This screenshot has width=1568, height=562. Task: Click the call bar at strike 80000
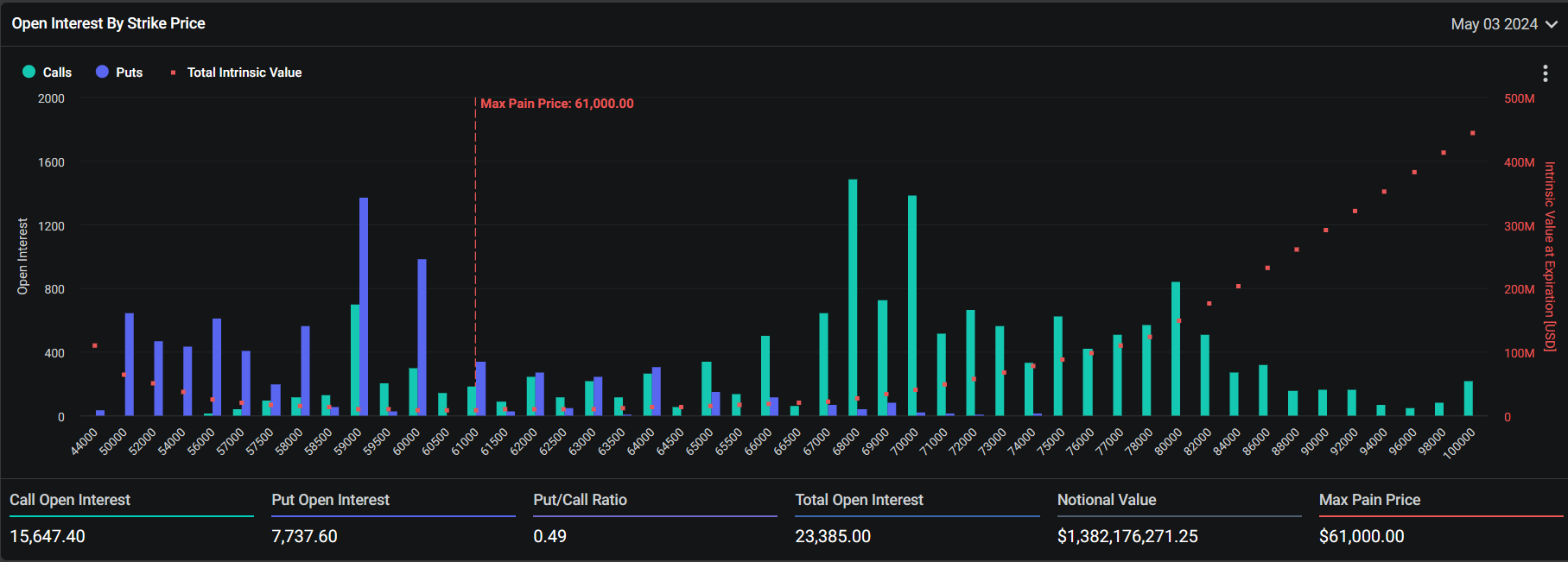pyautogui.click(x=1176, y=349)
